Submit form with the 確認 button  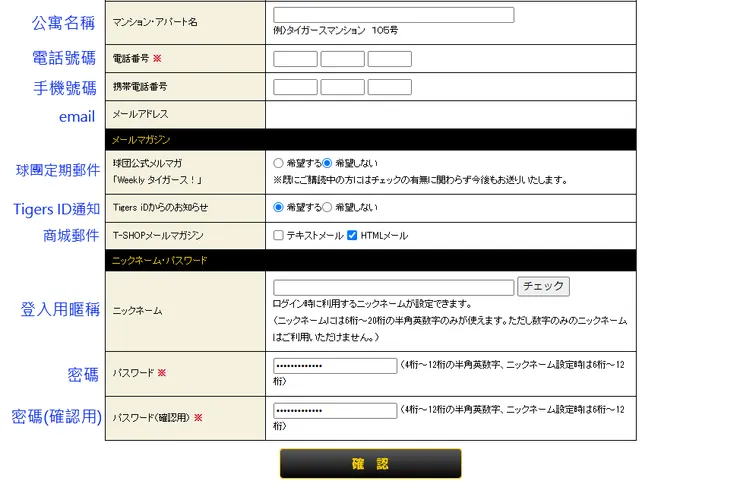[370, 464]
